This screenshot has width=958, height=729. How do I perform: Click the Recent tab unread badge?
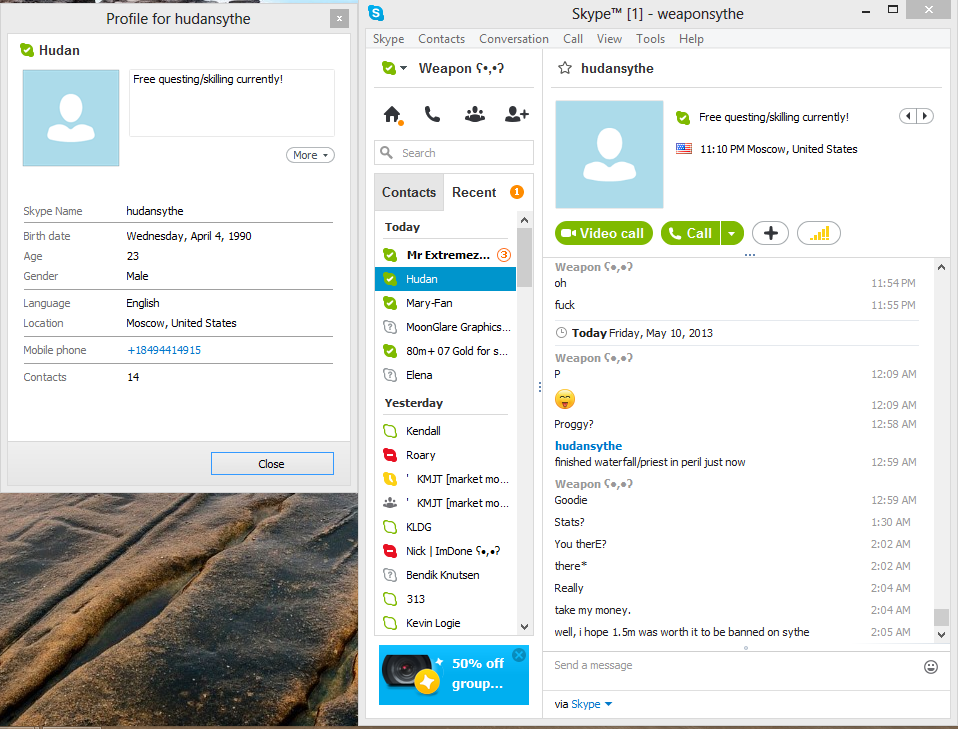(x=517, y=192)
